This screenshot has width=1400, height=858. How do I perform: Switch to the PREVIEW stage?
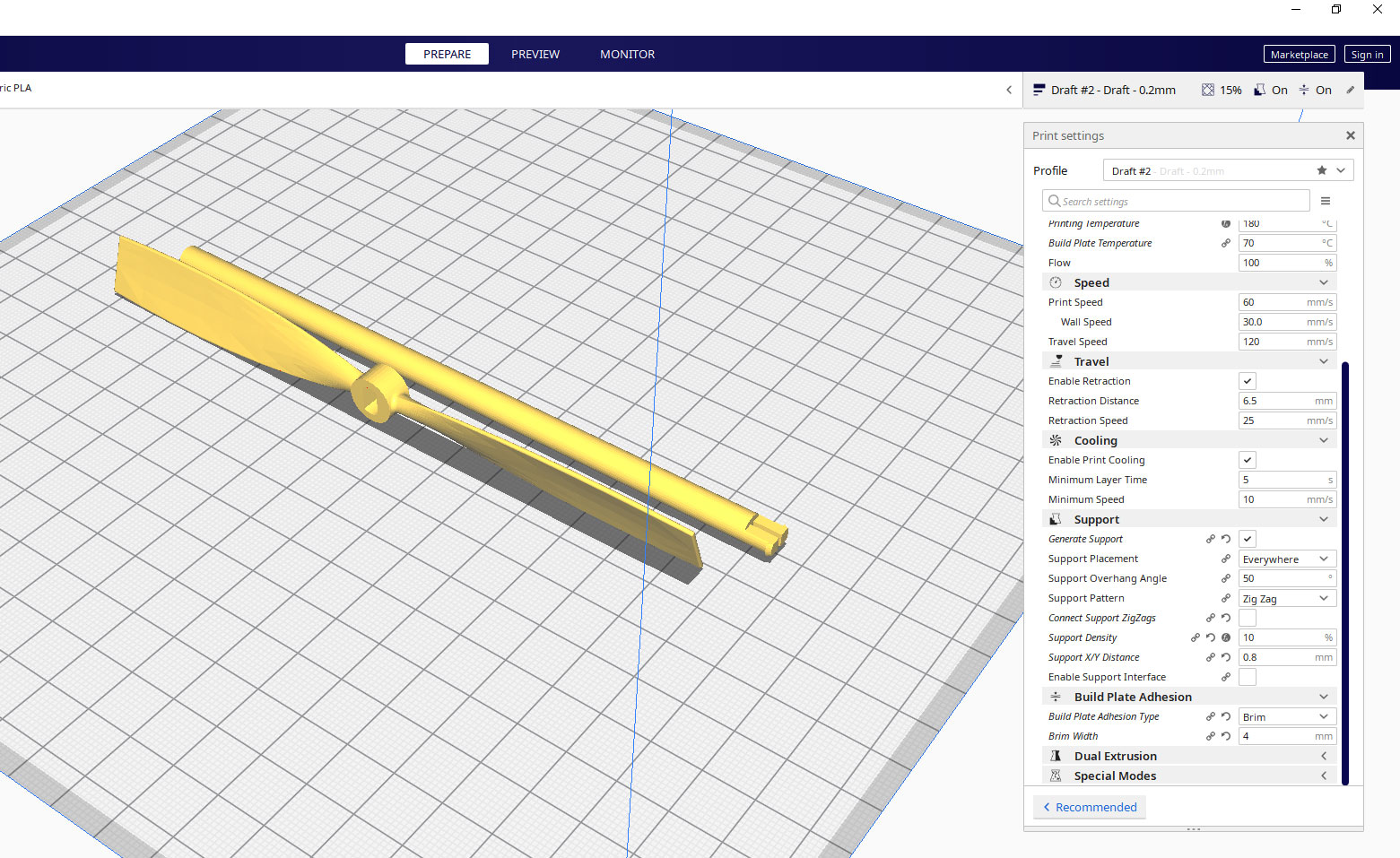[x=535, y=54]
